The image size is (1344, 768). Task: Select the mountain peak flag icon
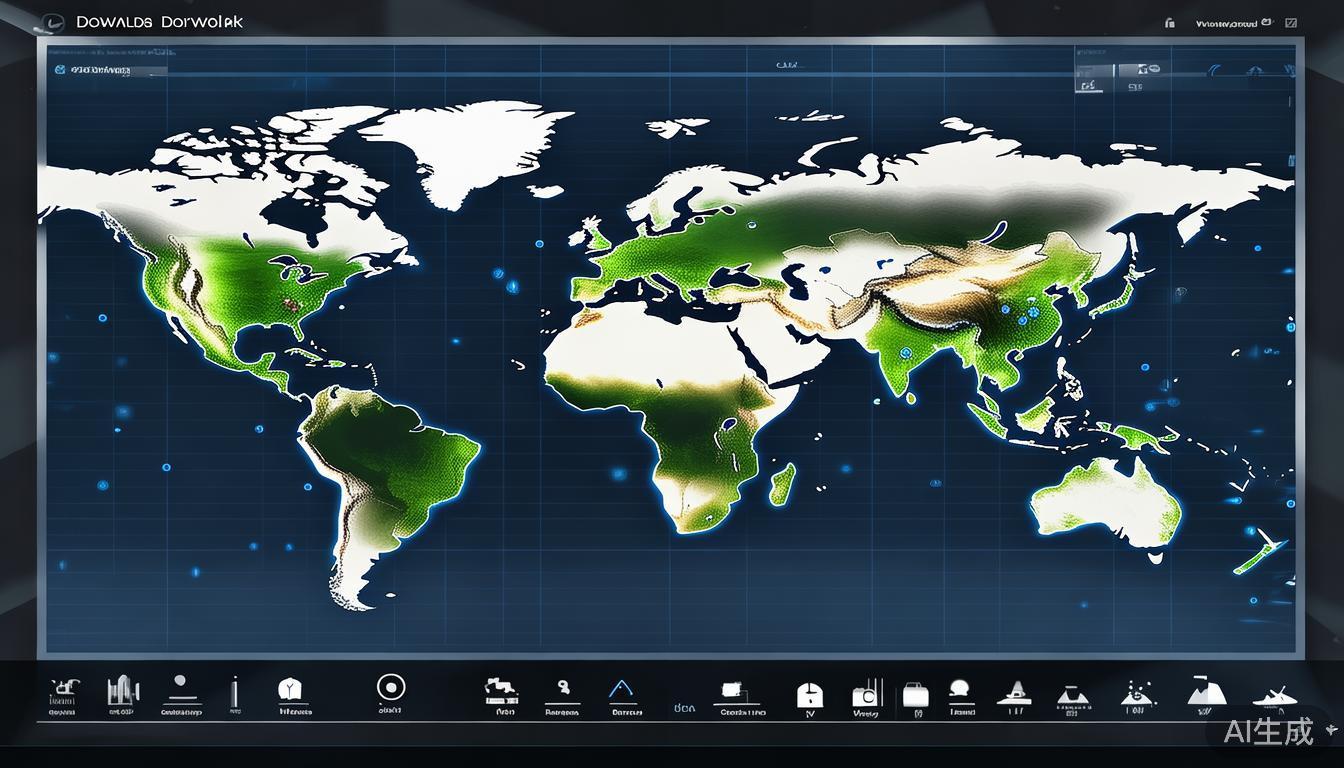1204,690
